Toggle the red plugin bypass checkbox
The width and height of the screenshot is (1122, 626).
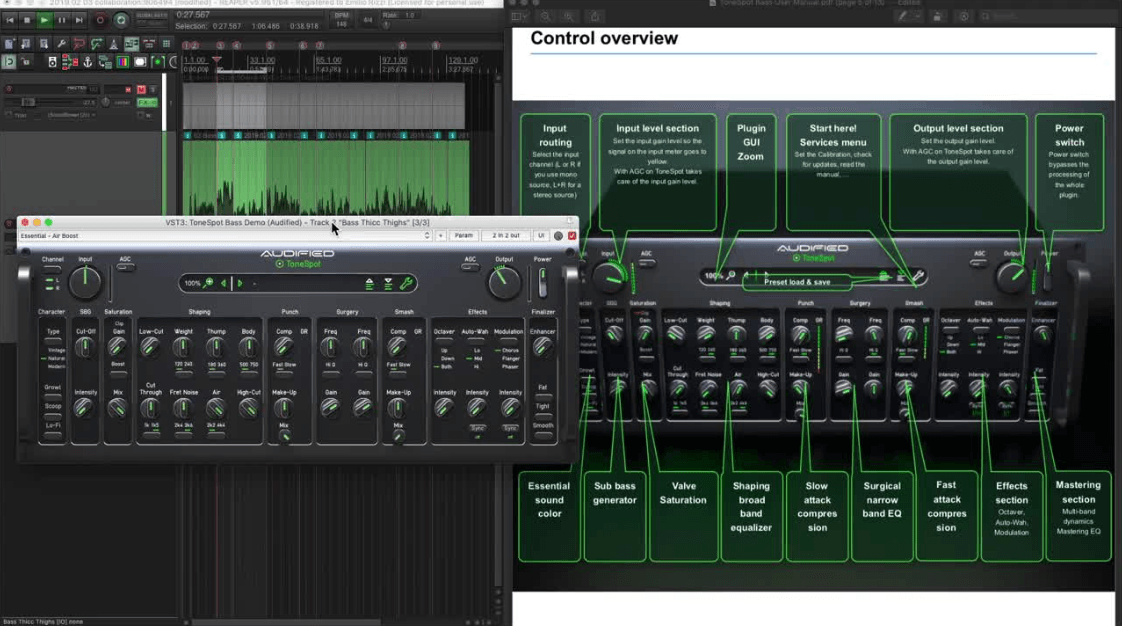(572, 235)
